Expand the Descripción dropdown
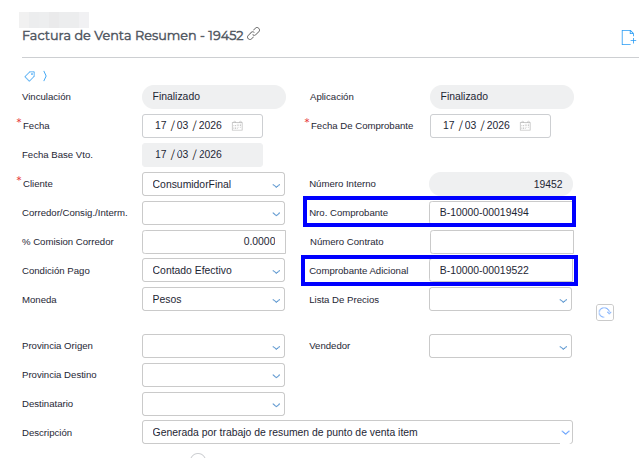Viewport: 639px width, 458px height. (565, 432)
